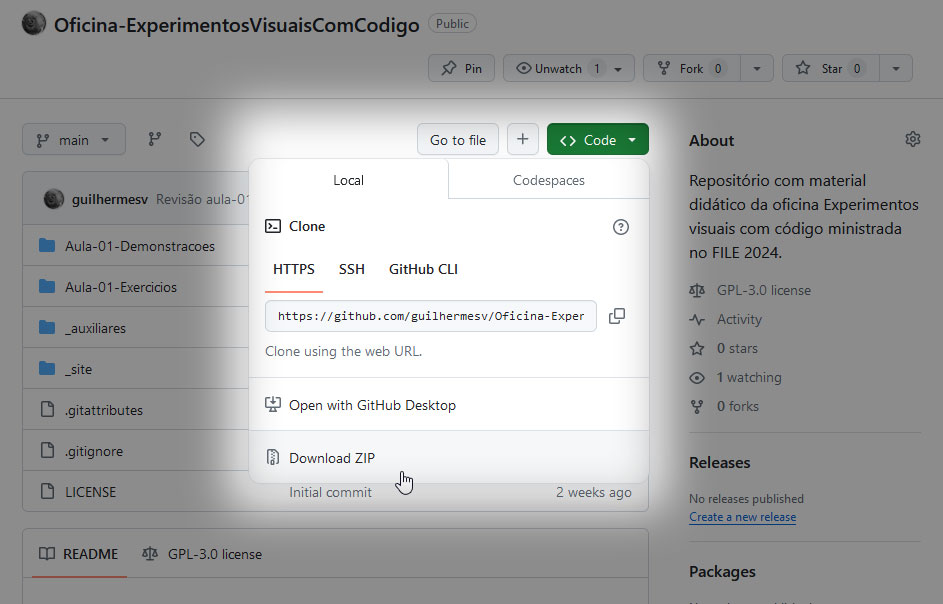Open the tags icon

[197, 140]
